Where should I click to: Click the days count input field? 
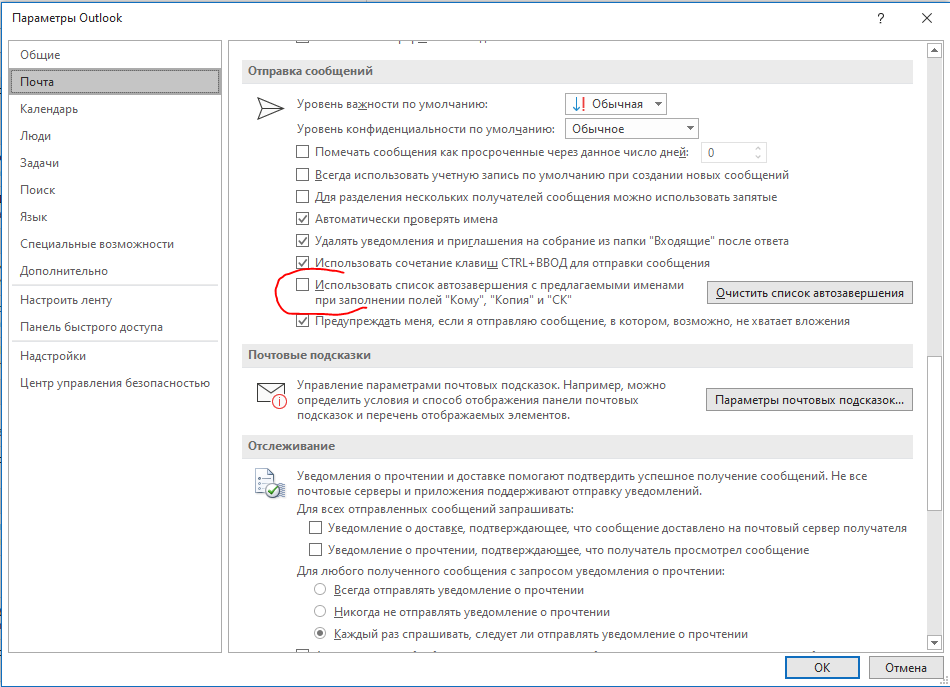click(x=726, y=153)
